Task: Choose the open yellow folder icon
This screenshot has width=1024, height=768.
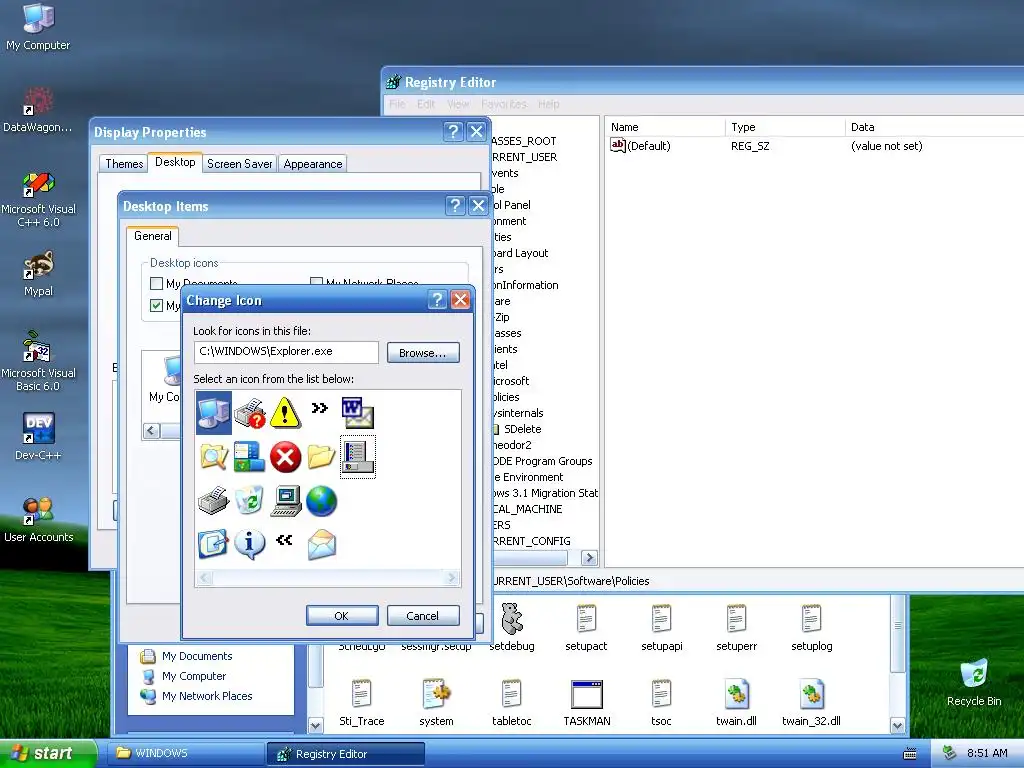Action: [321, 456]
